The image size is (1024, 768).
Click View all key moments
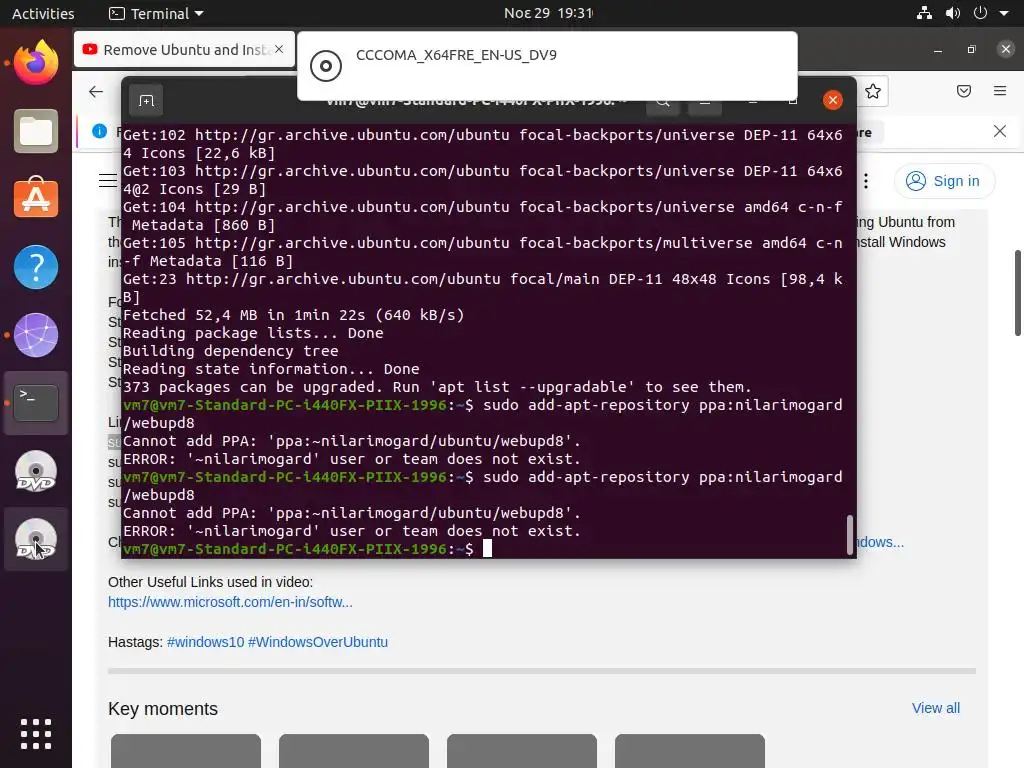(936, 708)
